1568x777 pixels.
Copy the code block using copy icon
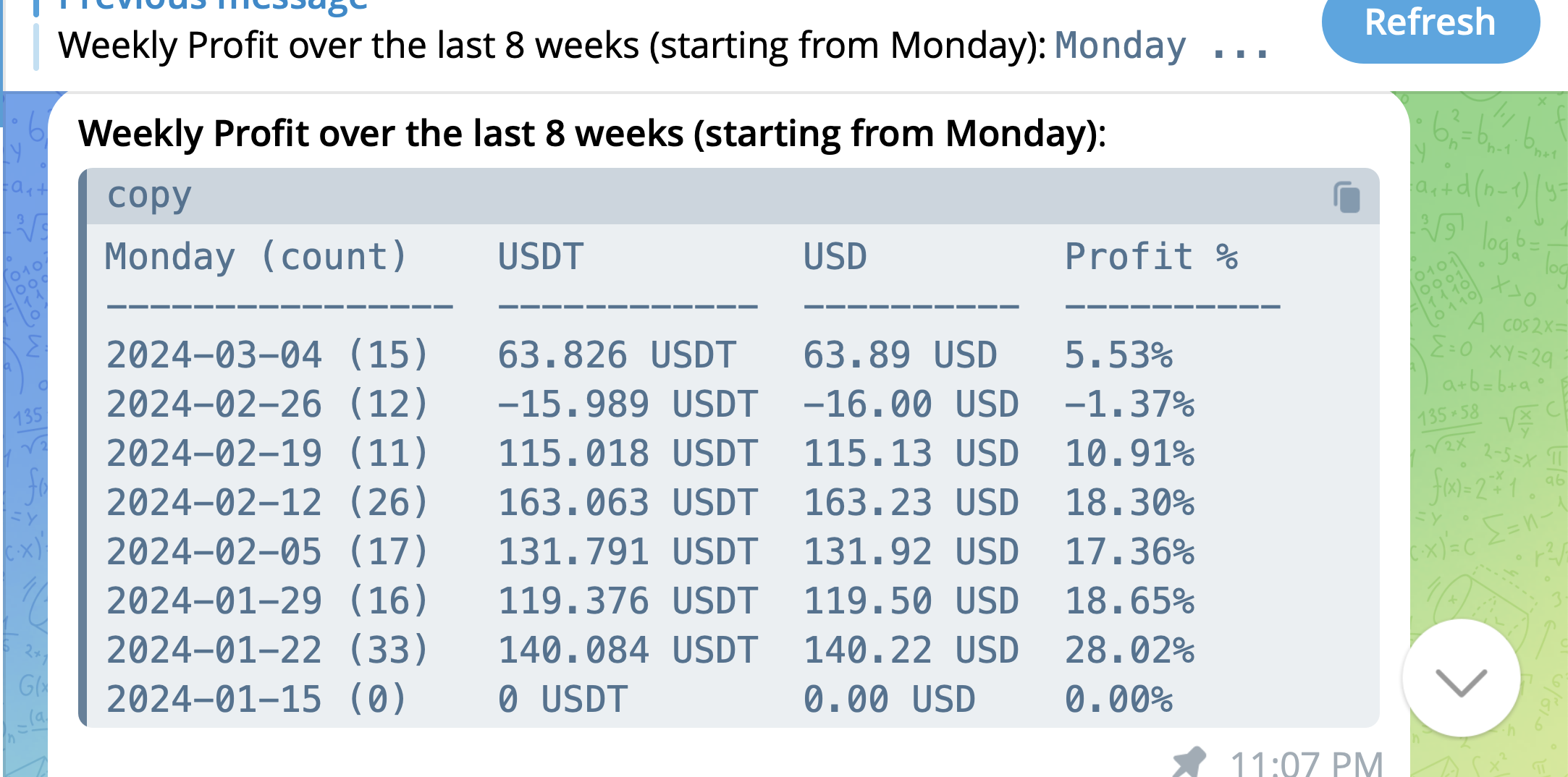point(1346,197)
